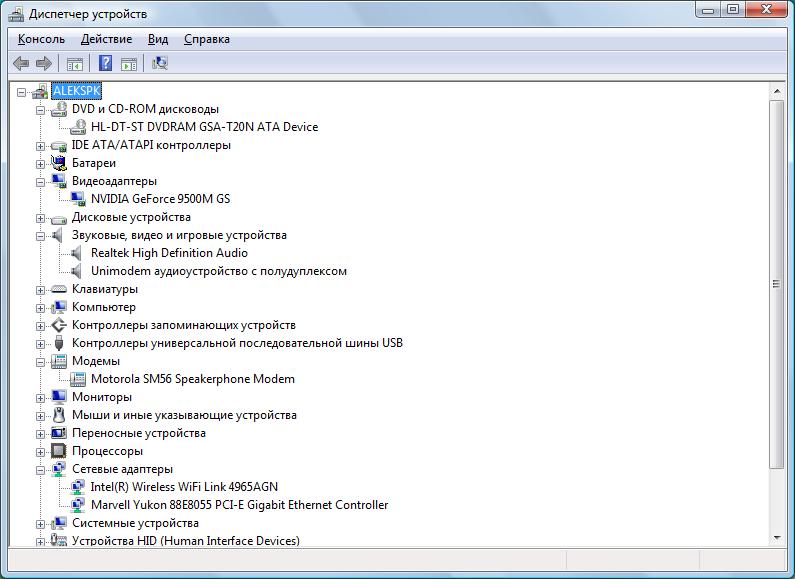The image size is (795, 579).
Task: Select the HL-DT-ST DVDRAM GSA-T20N device
Action: click(x=204, y=127)
